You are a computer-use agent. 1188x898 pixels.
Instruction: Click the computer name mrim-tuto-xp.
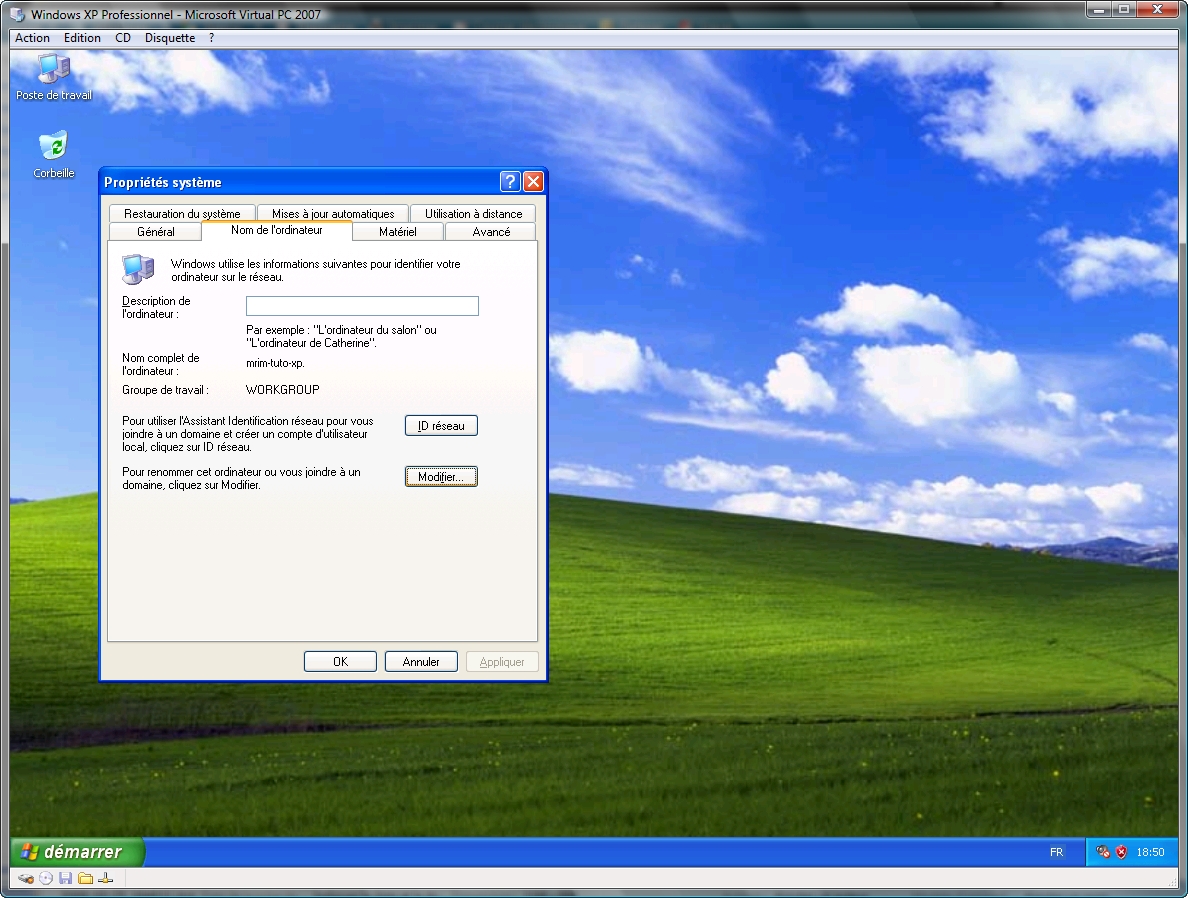[x=275, y=363]
